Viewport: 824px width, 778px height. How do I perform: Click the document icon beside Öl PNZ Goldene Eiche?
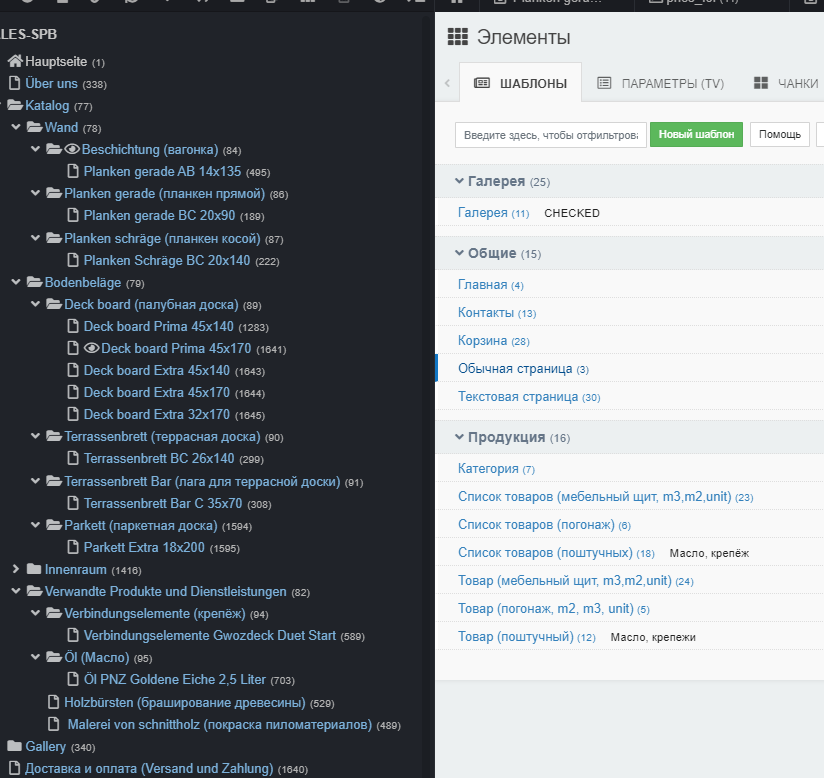click(73, 679)
